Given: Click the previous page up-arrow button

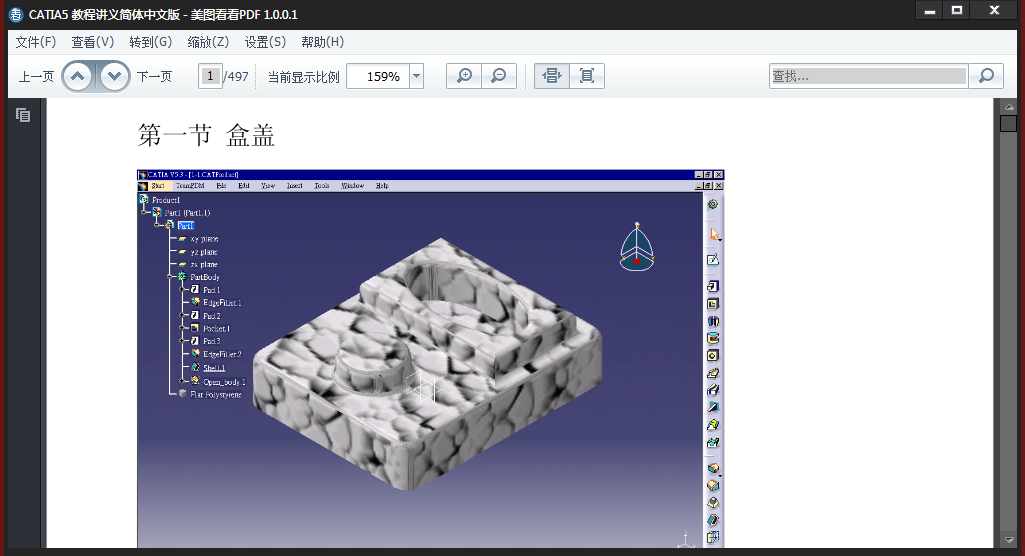Looking at the screenshot, I should tap(79, 76).
